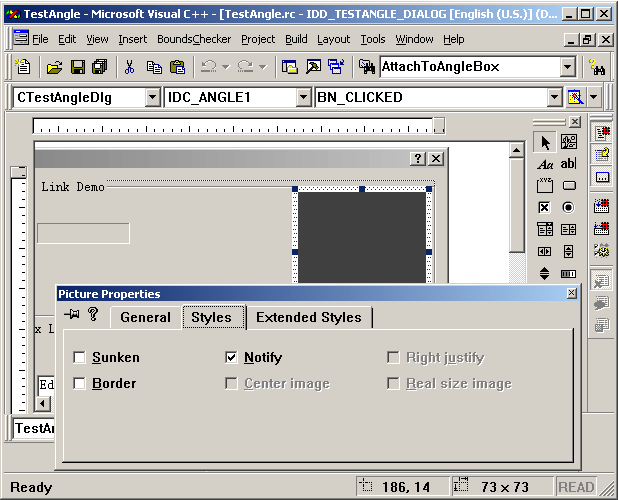Open the WizardBar actions dropdown arrow

point(594,97)
